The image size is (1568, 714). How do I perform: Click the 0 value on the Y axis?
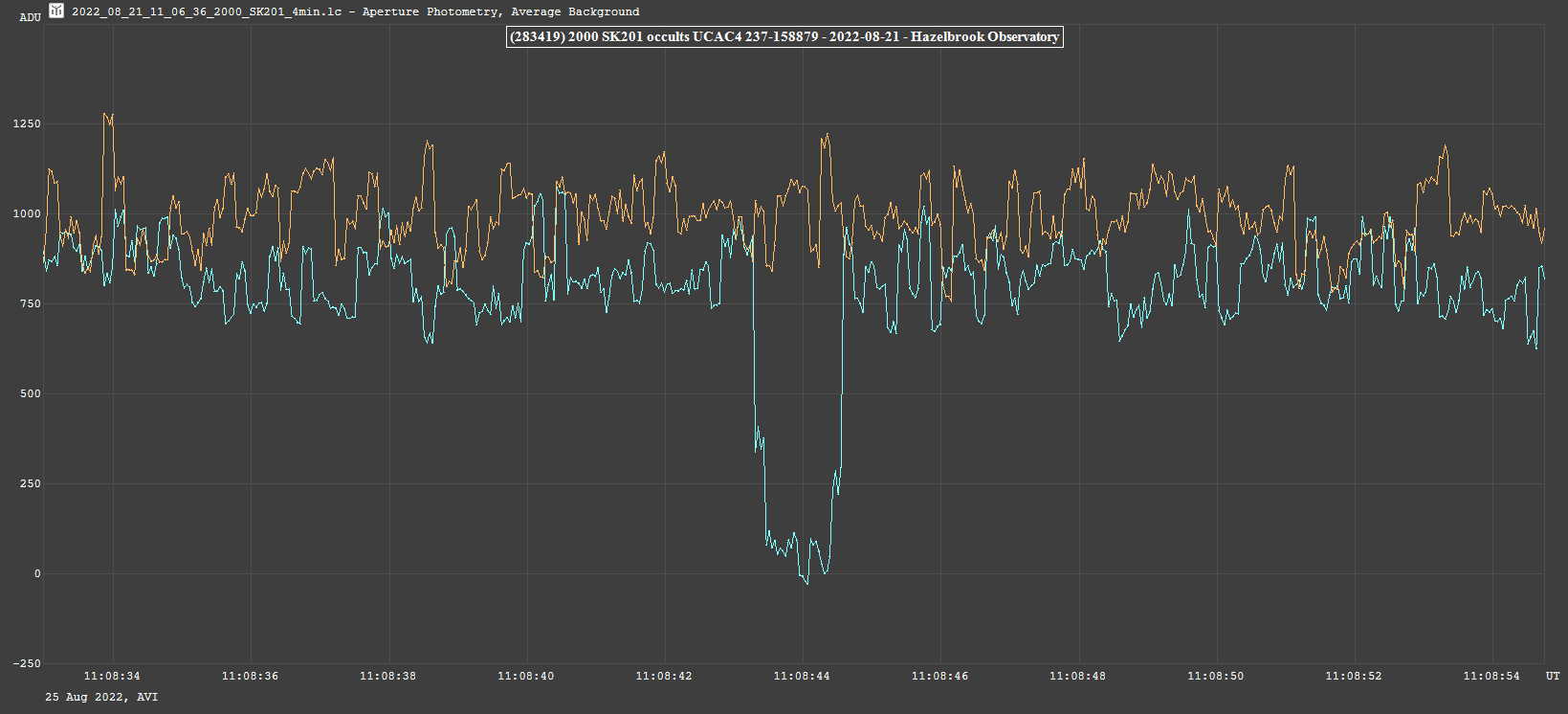pyautogui.click(x=38, y=574)
